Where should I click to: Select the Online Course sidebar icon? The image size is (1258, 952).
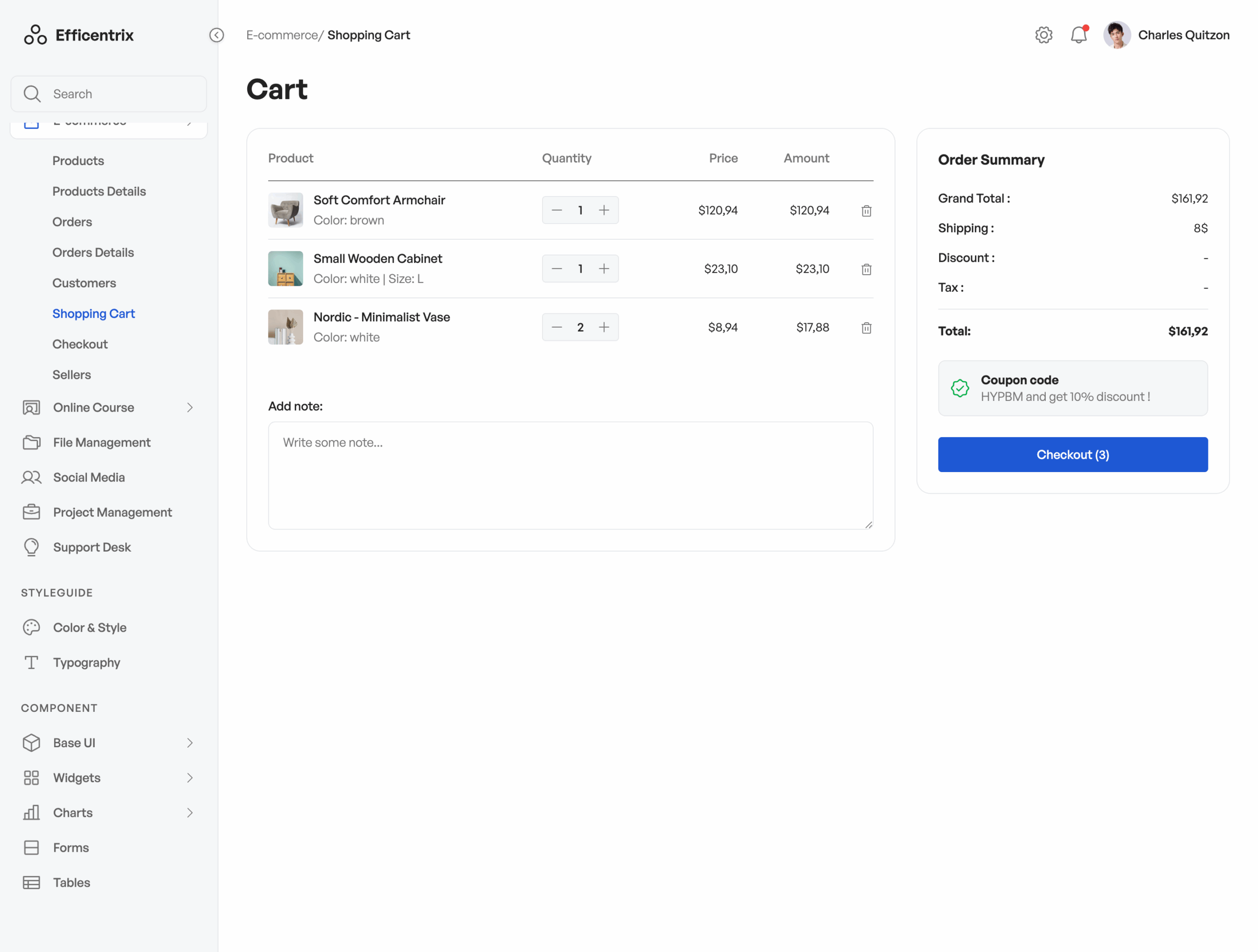tap(31, 408)
